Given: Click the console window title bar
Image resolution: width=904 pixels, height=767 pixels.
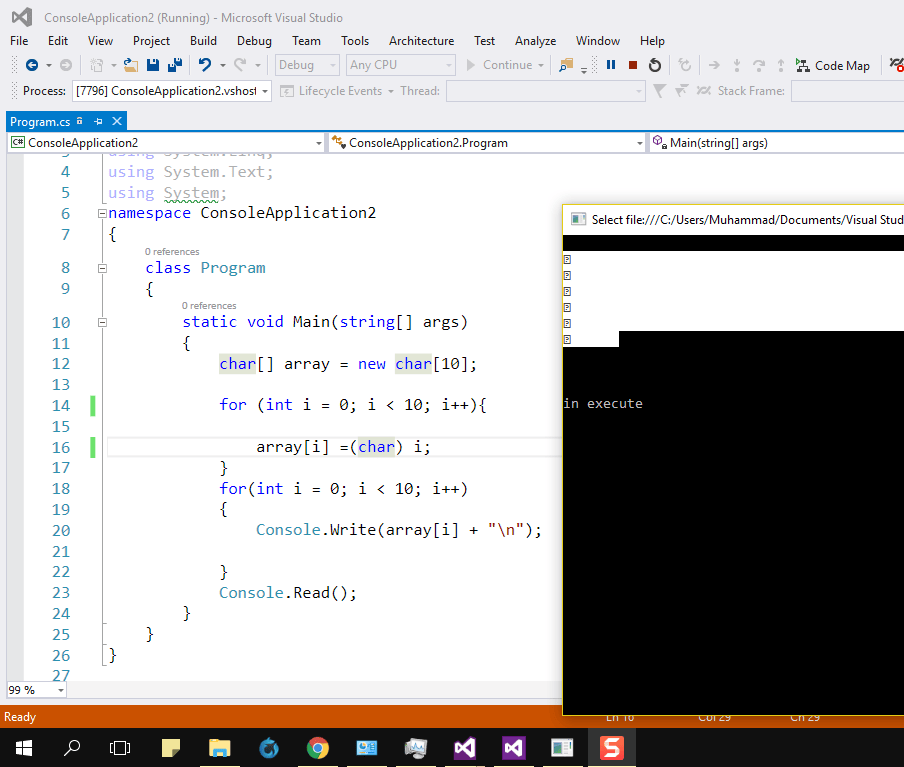Looking at the screenshot, I should [733, 220].
